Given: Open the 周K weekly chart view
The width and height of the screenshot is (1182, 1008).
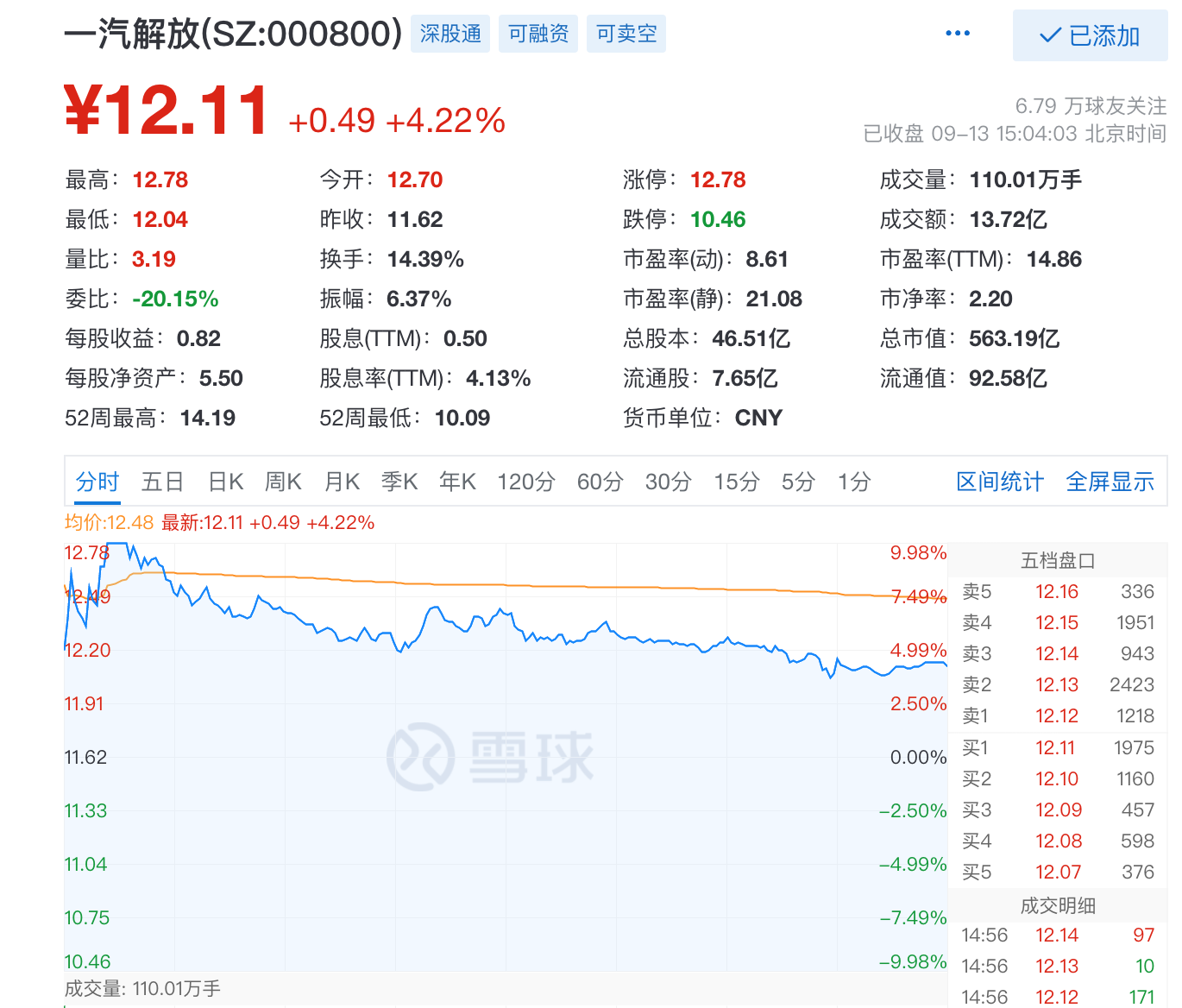Looking at the screenshot, I should tap(282, 482).
